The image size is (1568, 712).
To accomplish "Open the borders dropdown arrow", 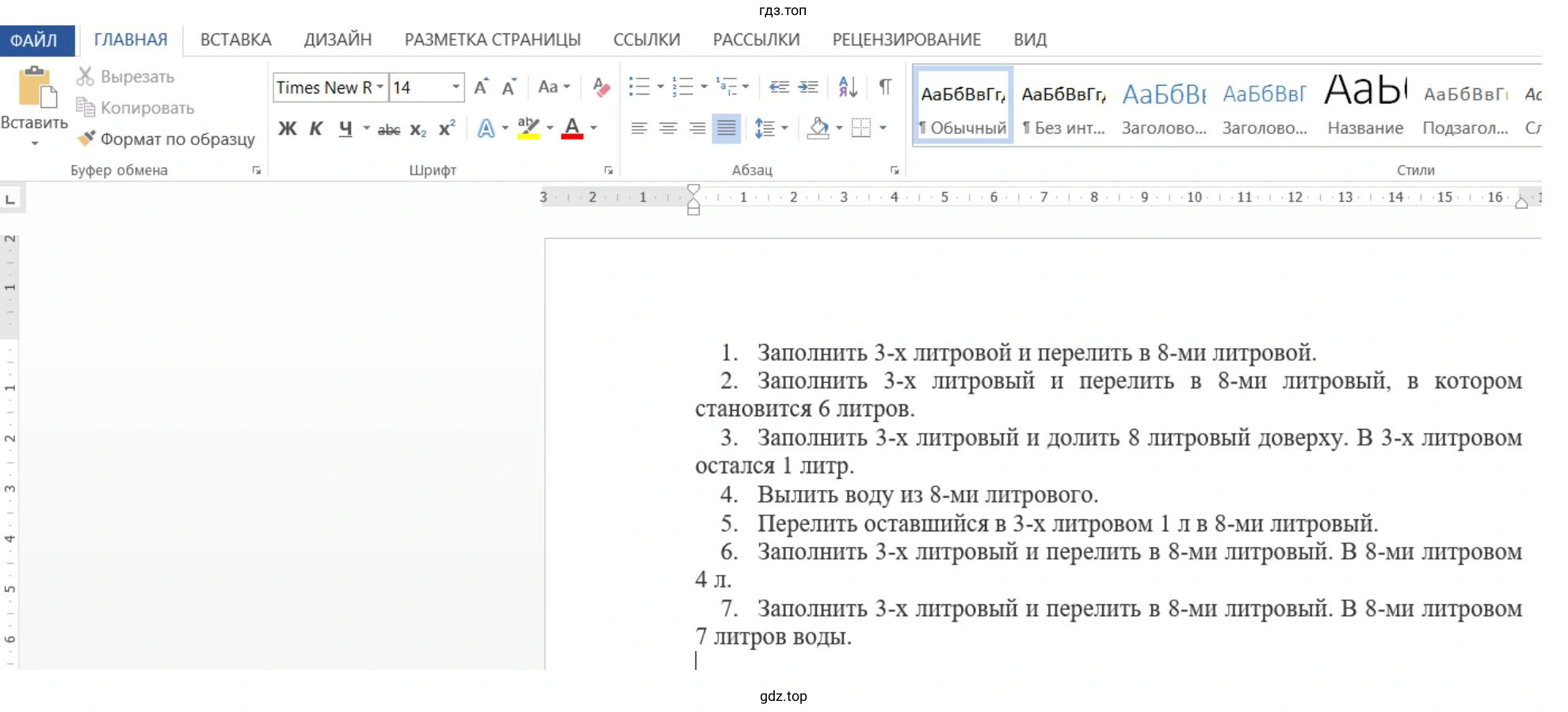I will pos(883,128).
